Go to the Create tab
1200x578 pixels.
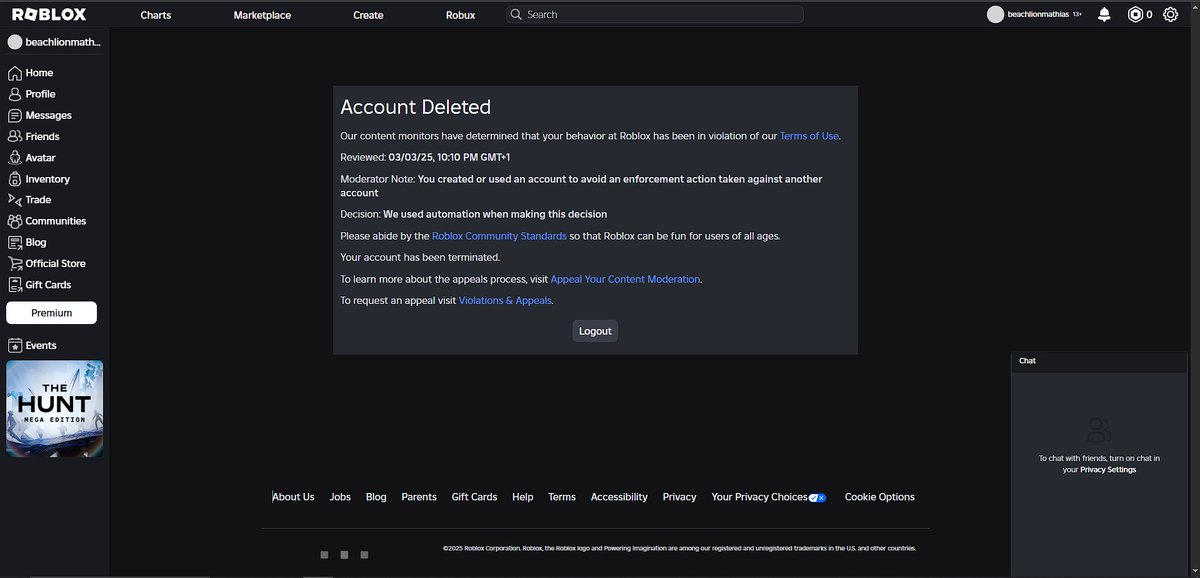point(368,15)
